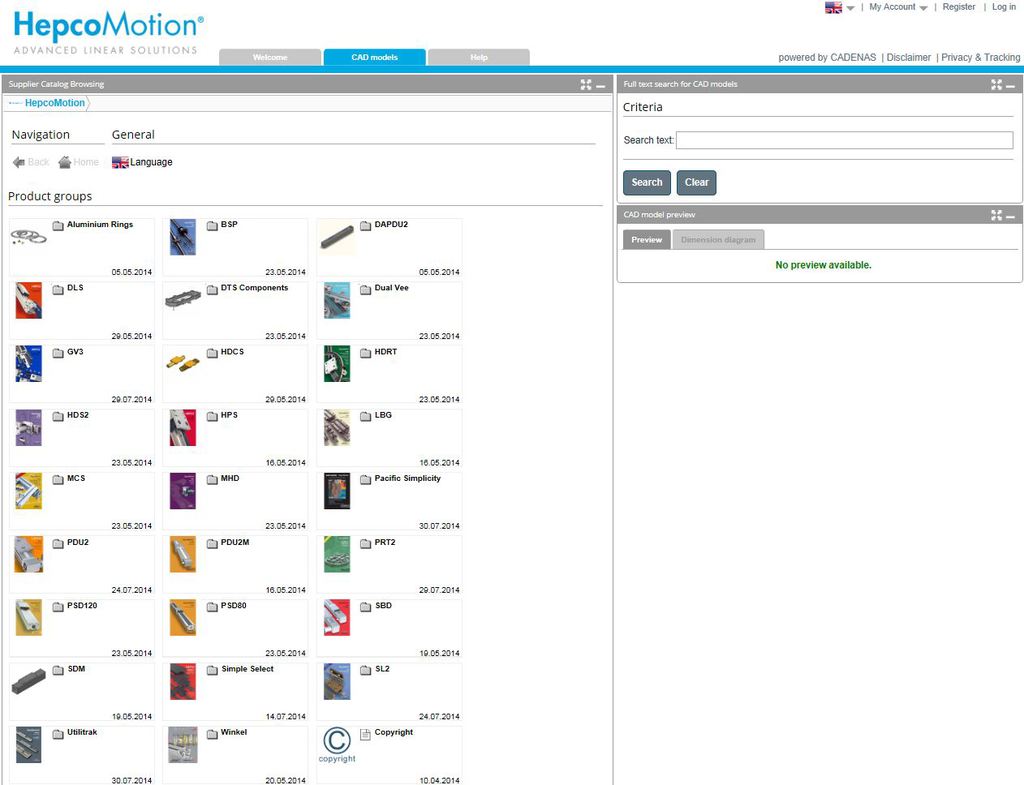1024x785 pixels.
Task: Open the MHD folder icon
Action: click(x=212, y=479)
